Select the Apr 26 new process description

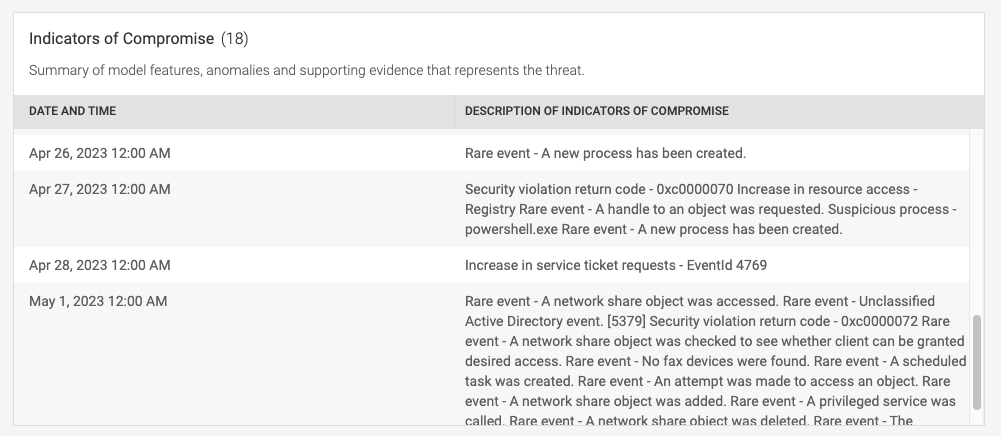point(605,153)
